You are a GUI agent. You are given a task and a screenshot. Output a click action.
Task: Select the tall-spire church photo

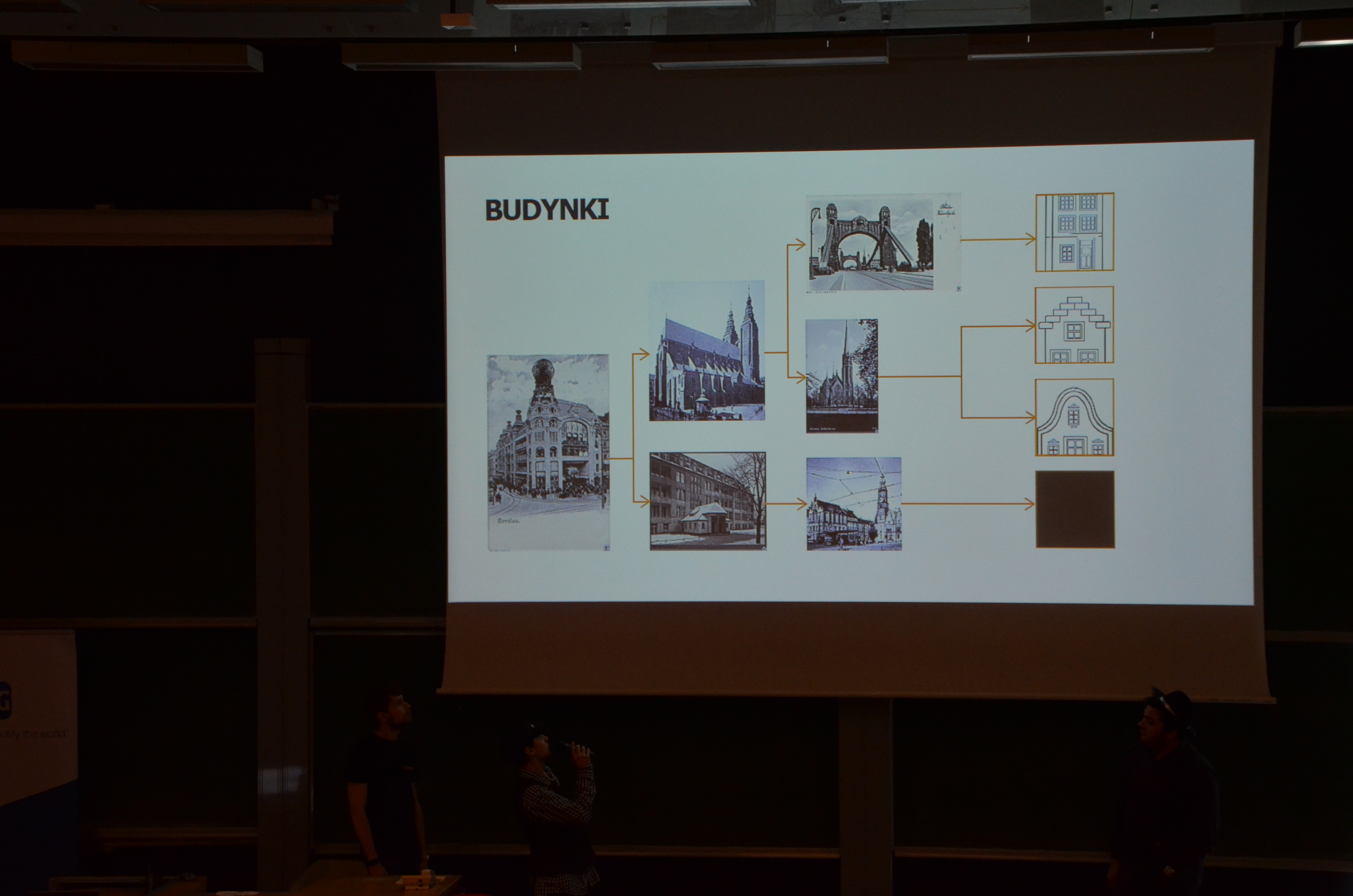tap(842, 376)
